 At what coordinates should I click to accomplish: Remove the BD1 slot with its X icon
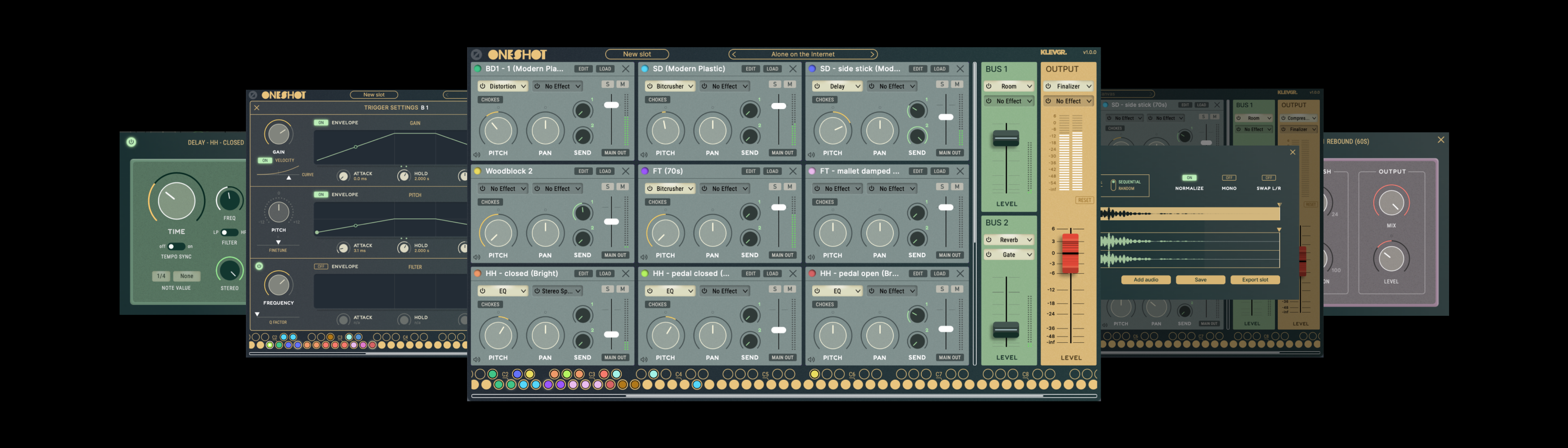click(x=626, y=69)
